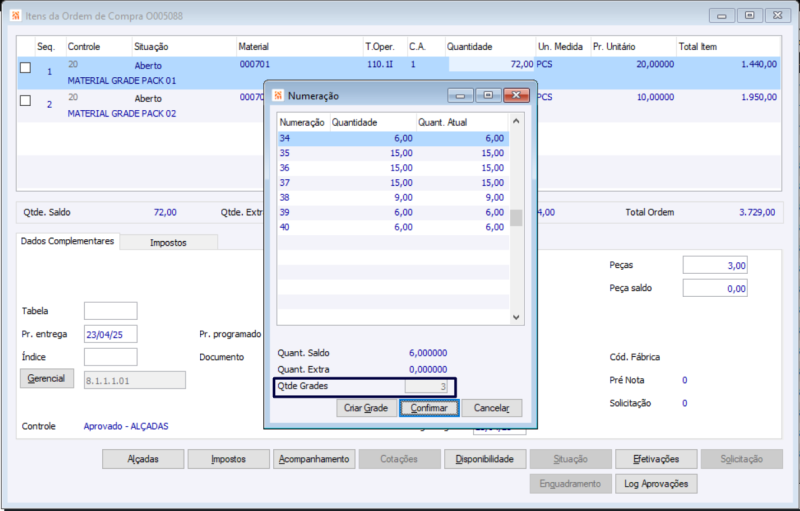Close the Numeração dialog
Screen dimensions: 800x511
pos(516,95)
